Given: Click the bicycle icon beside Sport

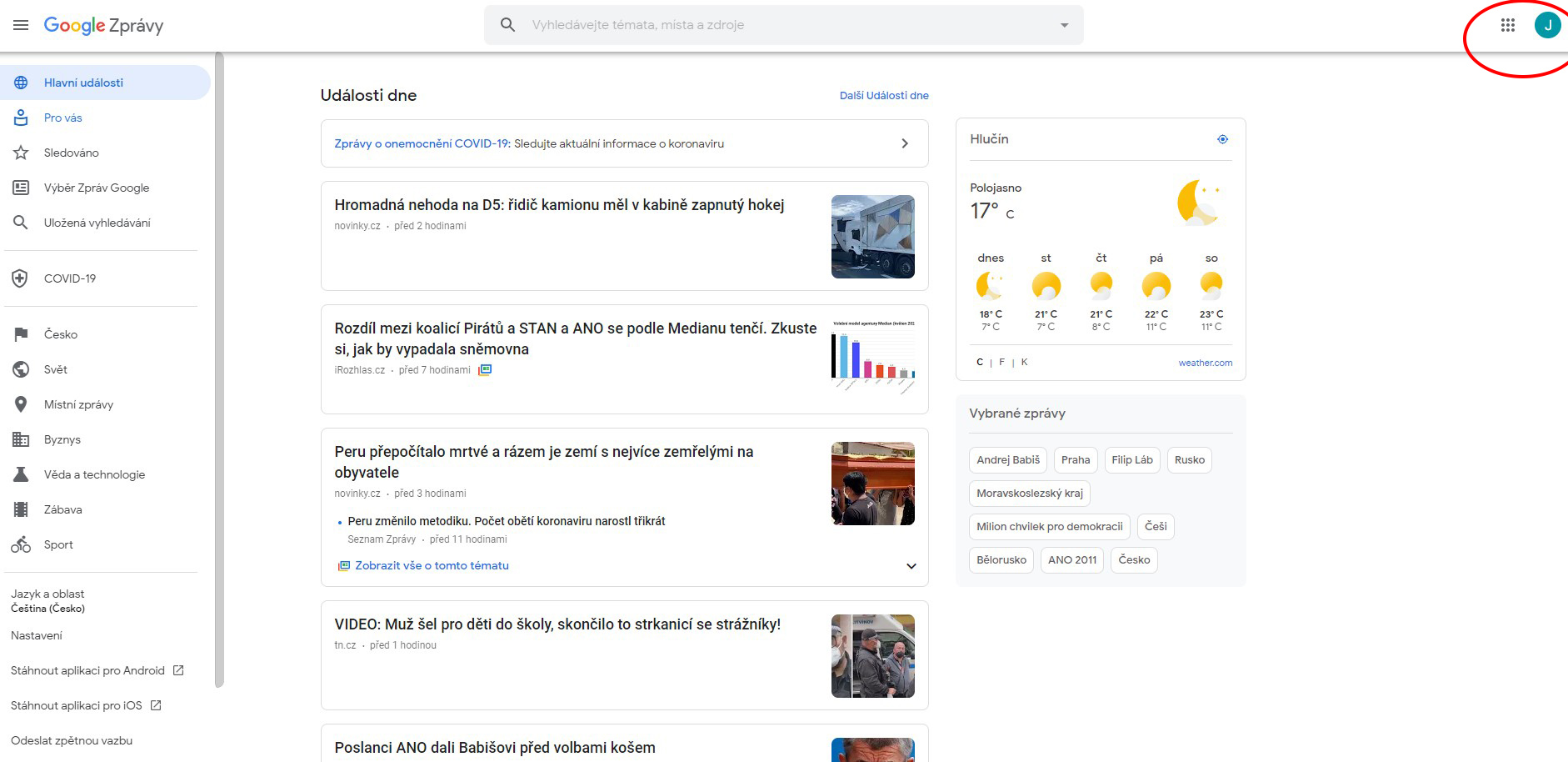Looking at the screenshot, I should [21, 544].
